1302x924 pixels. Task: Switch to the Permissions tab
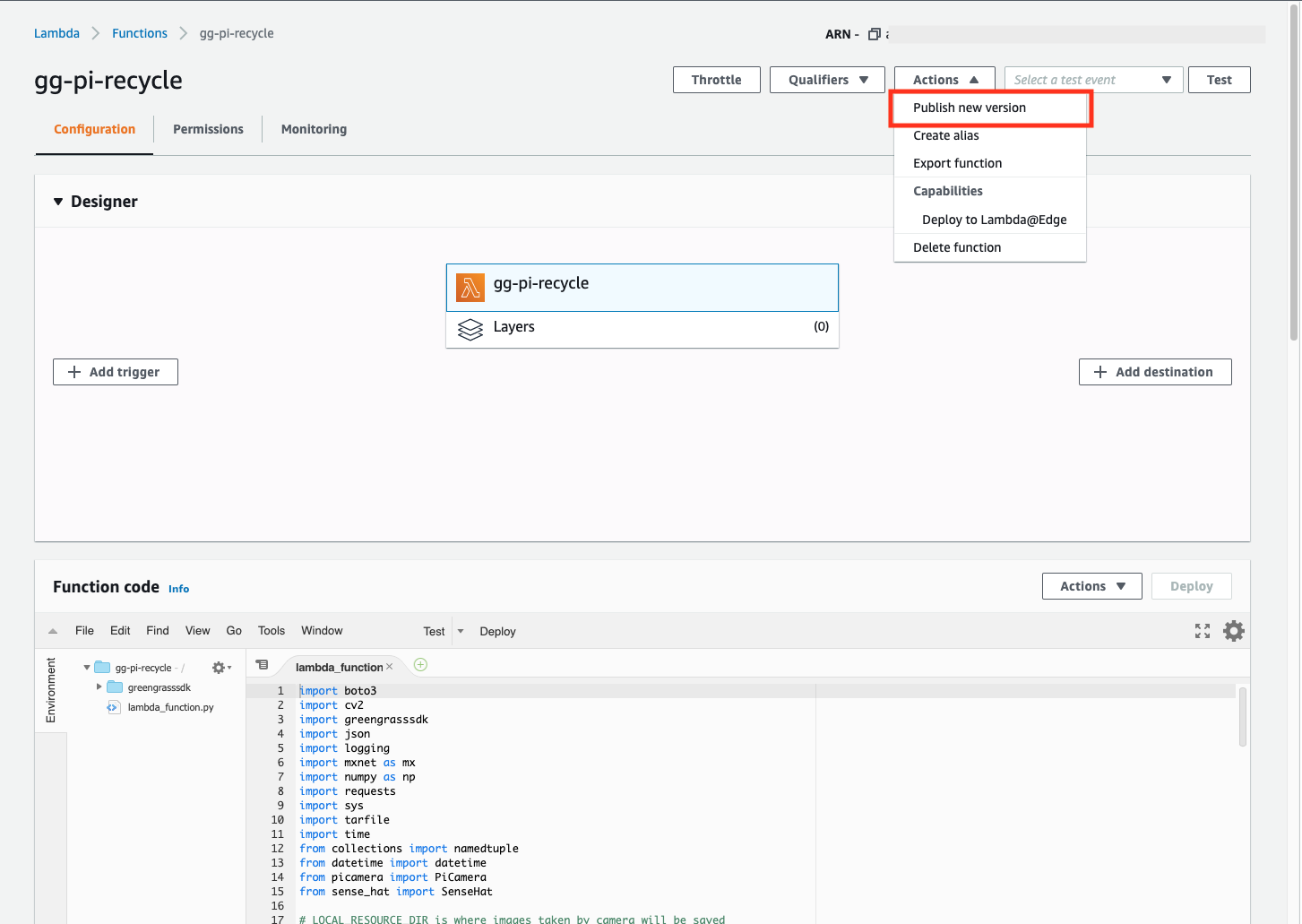click(x=208, y=129)
